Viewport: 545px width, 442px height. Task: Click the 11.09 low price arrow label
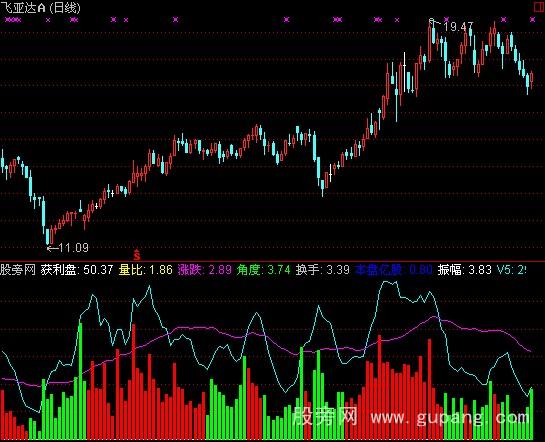click(x=68, y=248)
